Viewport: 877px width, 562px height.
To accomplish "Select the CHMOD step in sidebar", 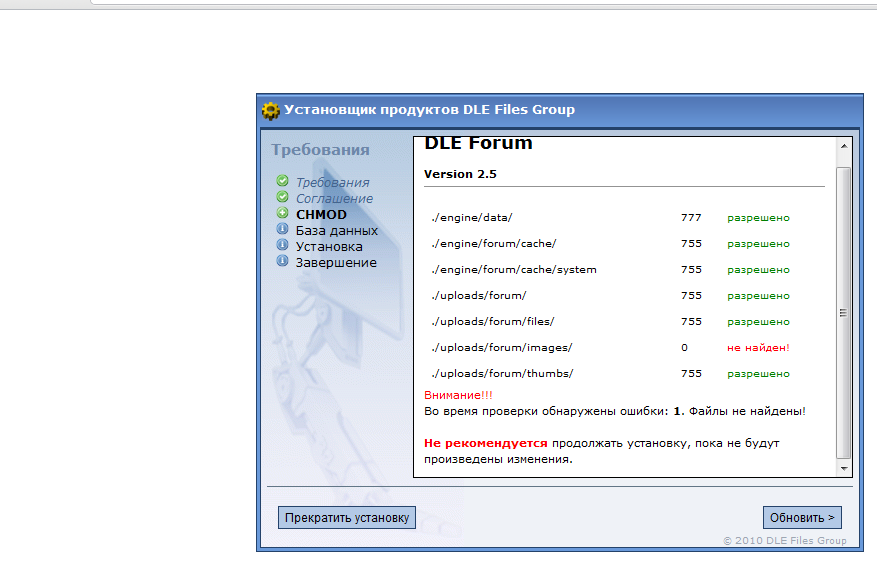I will point(321,214).
